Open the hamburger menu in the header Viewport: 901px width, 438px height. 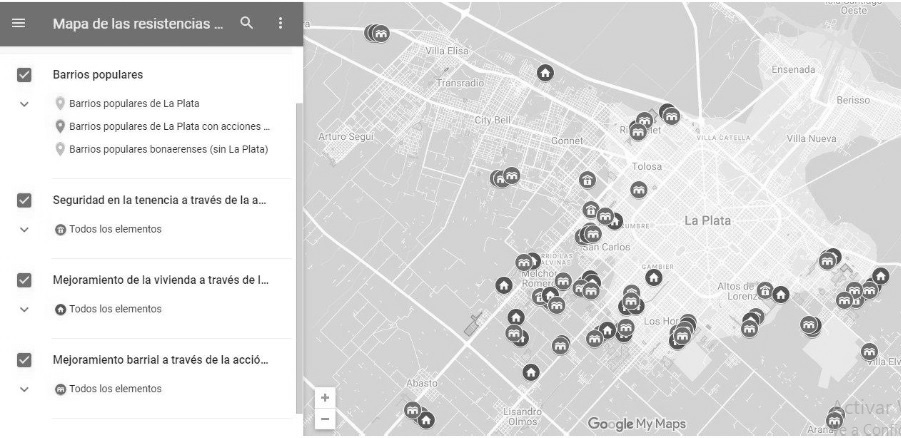click(x=18, y=23)
